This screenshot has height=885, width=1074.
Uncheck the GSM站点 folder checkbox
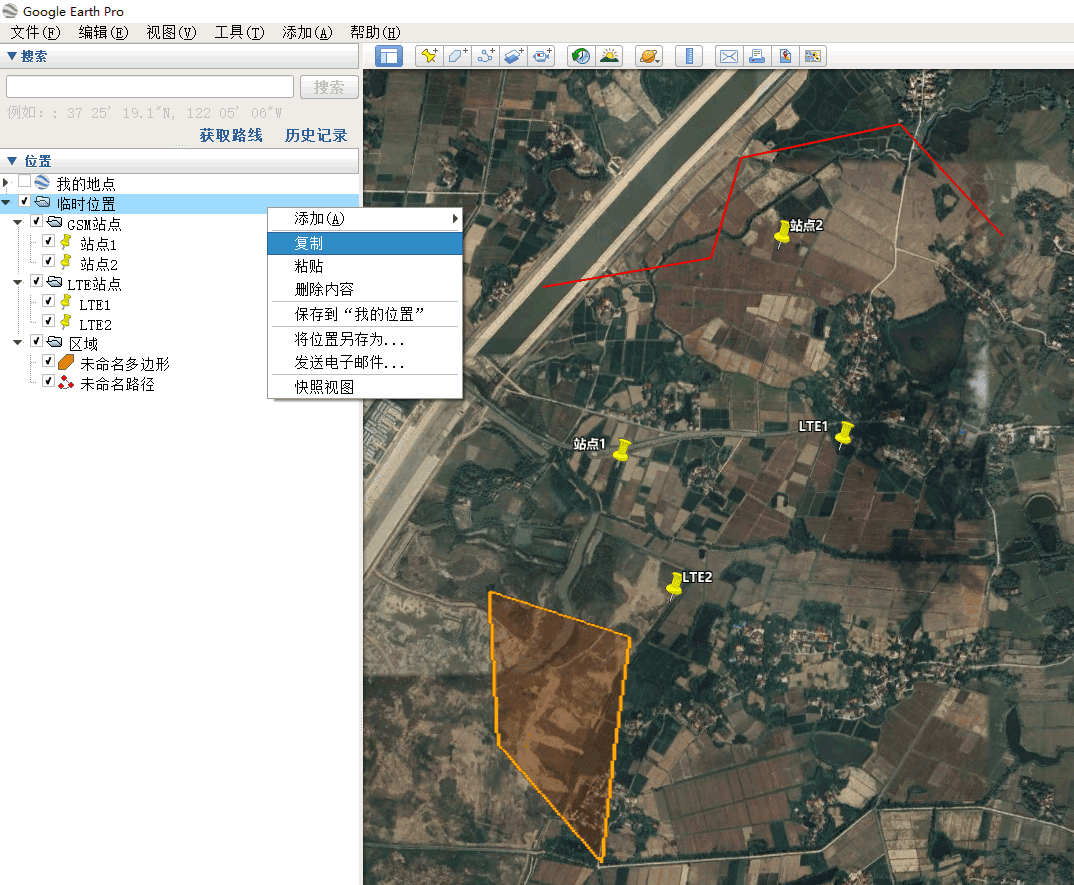coord(37,221)
